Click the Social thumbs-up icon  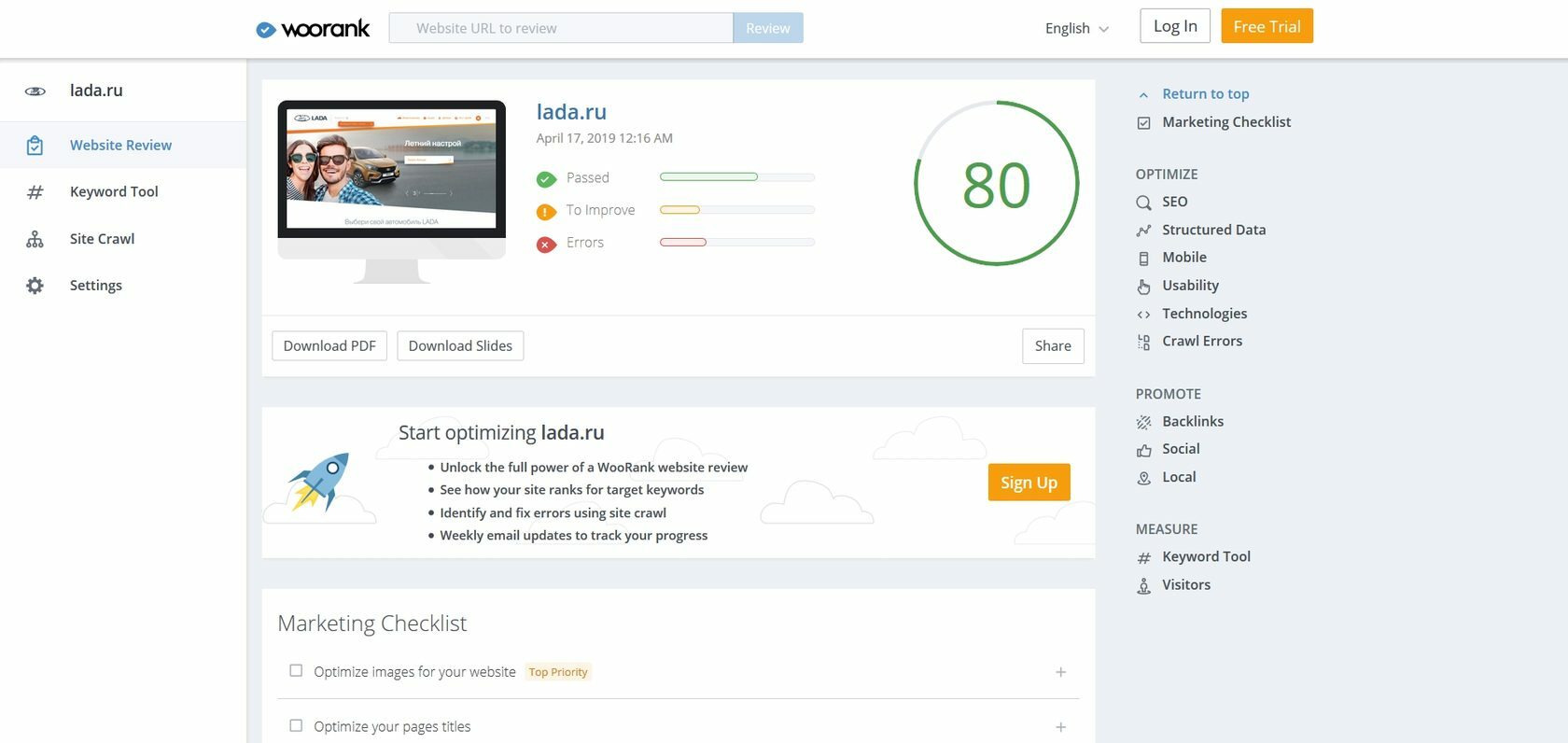point(1143,450)
